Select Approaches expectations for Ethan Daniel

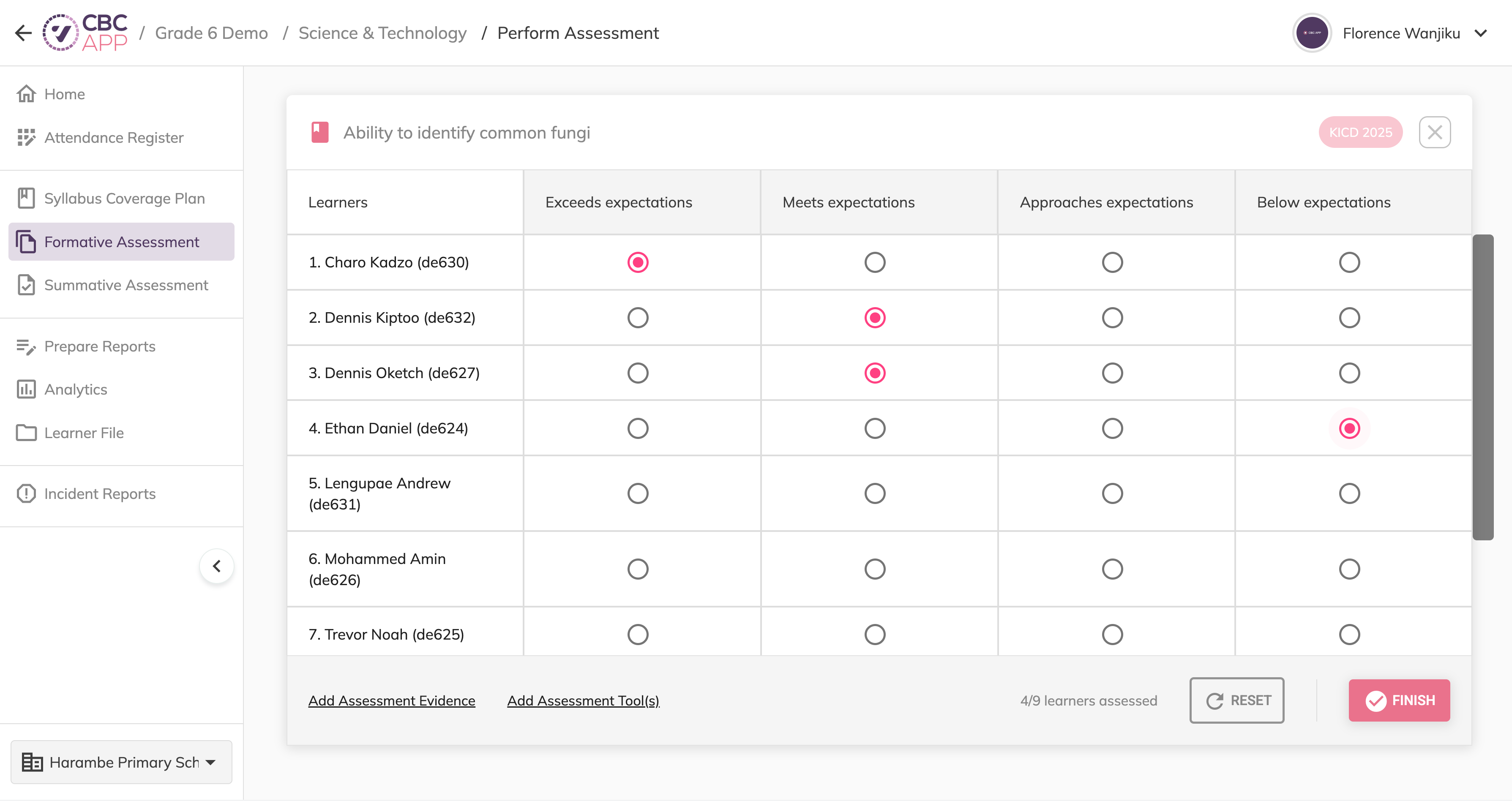click(x=1112, y=428)
